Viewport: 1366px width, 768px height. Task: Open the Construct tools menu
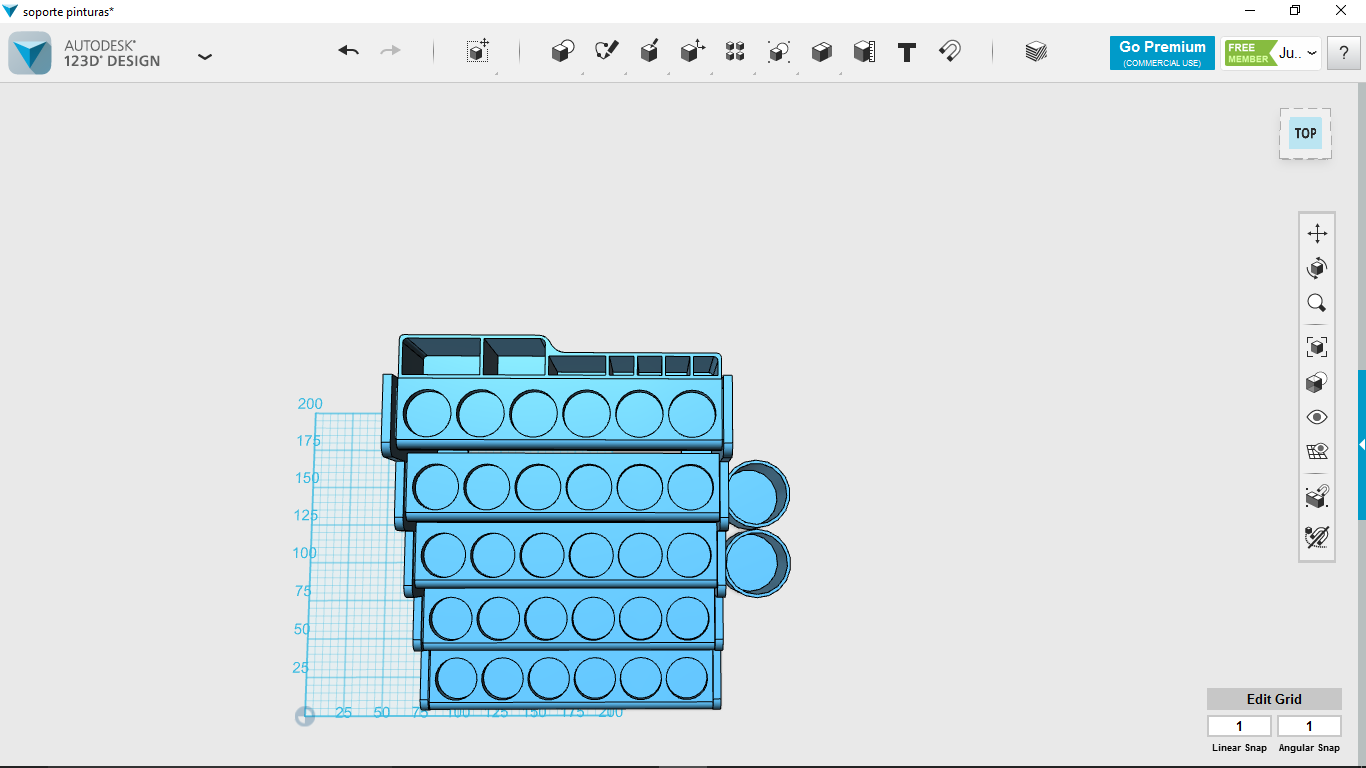pos(649,51)
